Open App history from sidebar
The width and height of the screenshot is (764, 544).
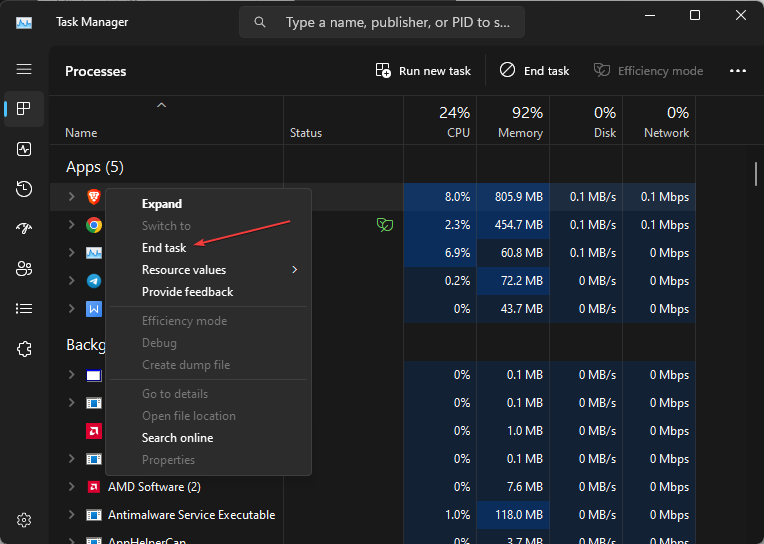(x=24, y=189)
